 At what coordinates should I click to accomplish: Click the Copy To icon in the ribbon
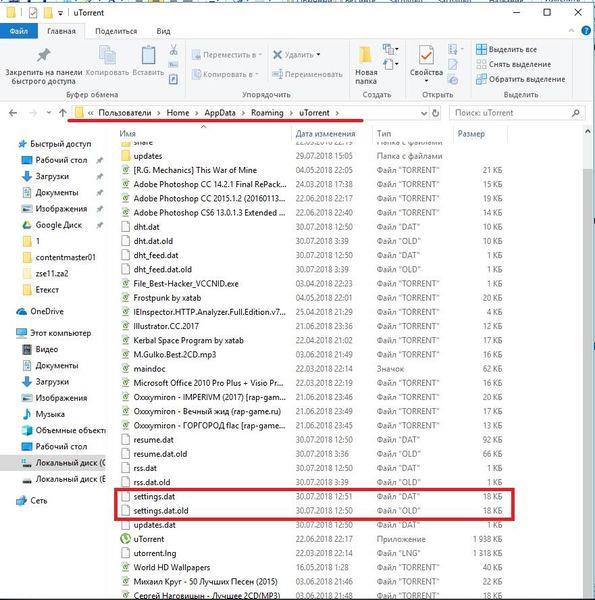pos(196,74)
